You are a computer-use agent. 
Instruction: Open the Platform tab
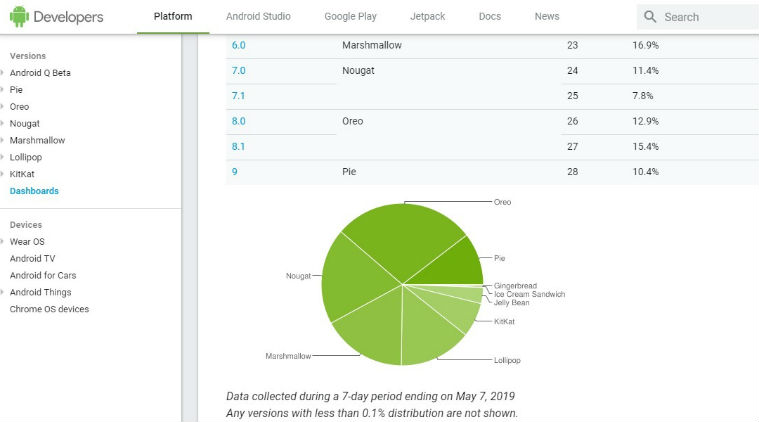173,16
